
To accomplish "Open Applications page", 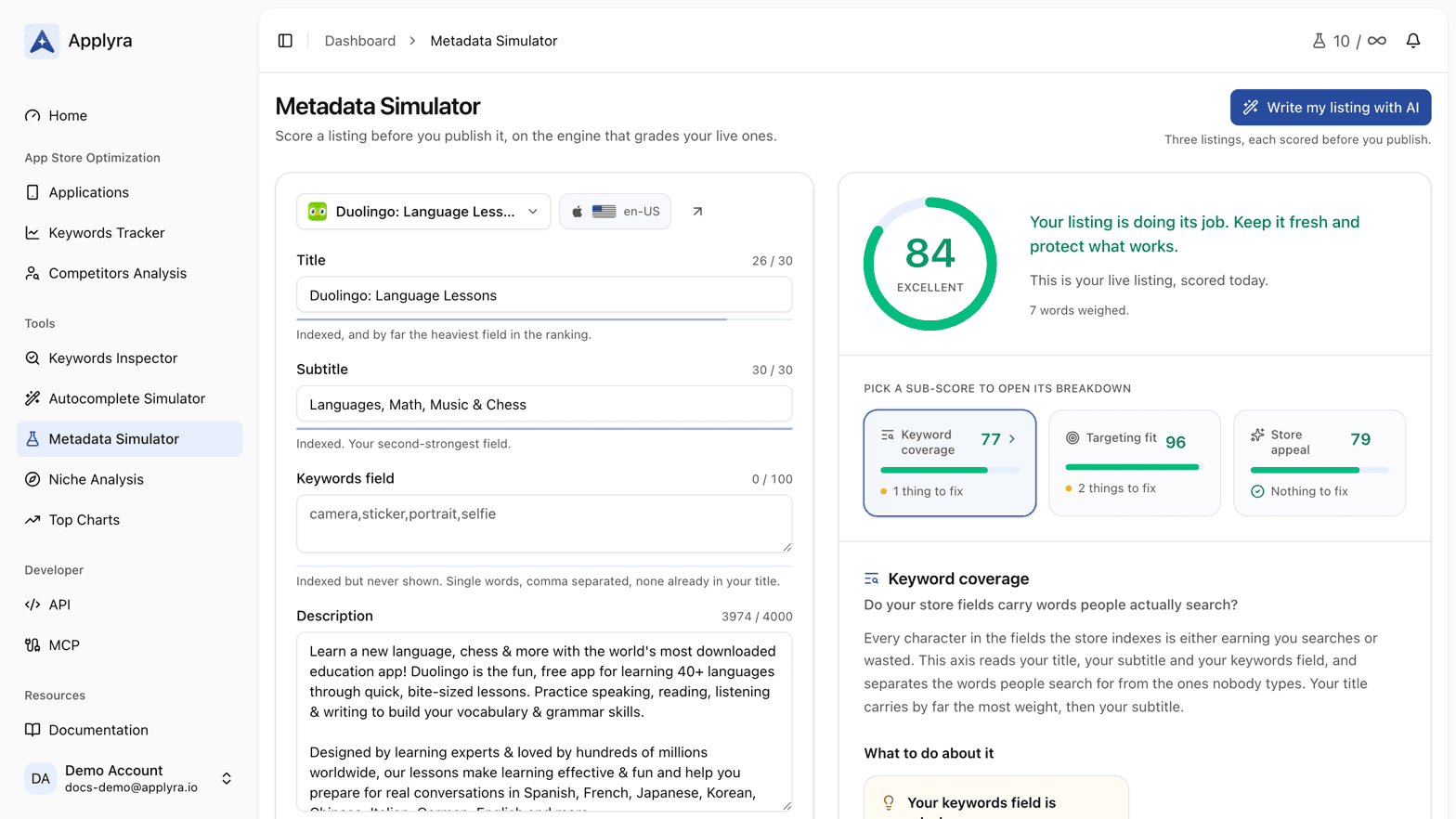I will pyautogui.click(x=130, y=192).
